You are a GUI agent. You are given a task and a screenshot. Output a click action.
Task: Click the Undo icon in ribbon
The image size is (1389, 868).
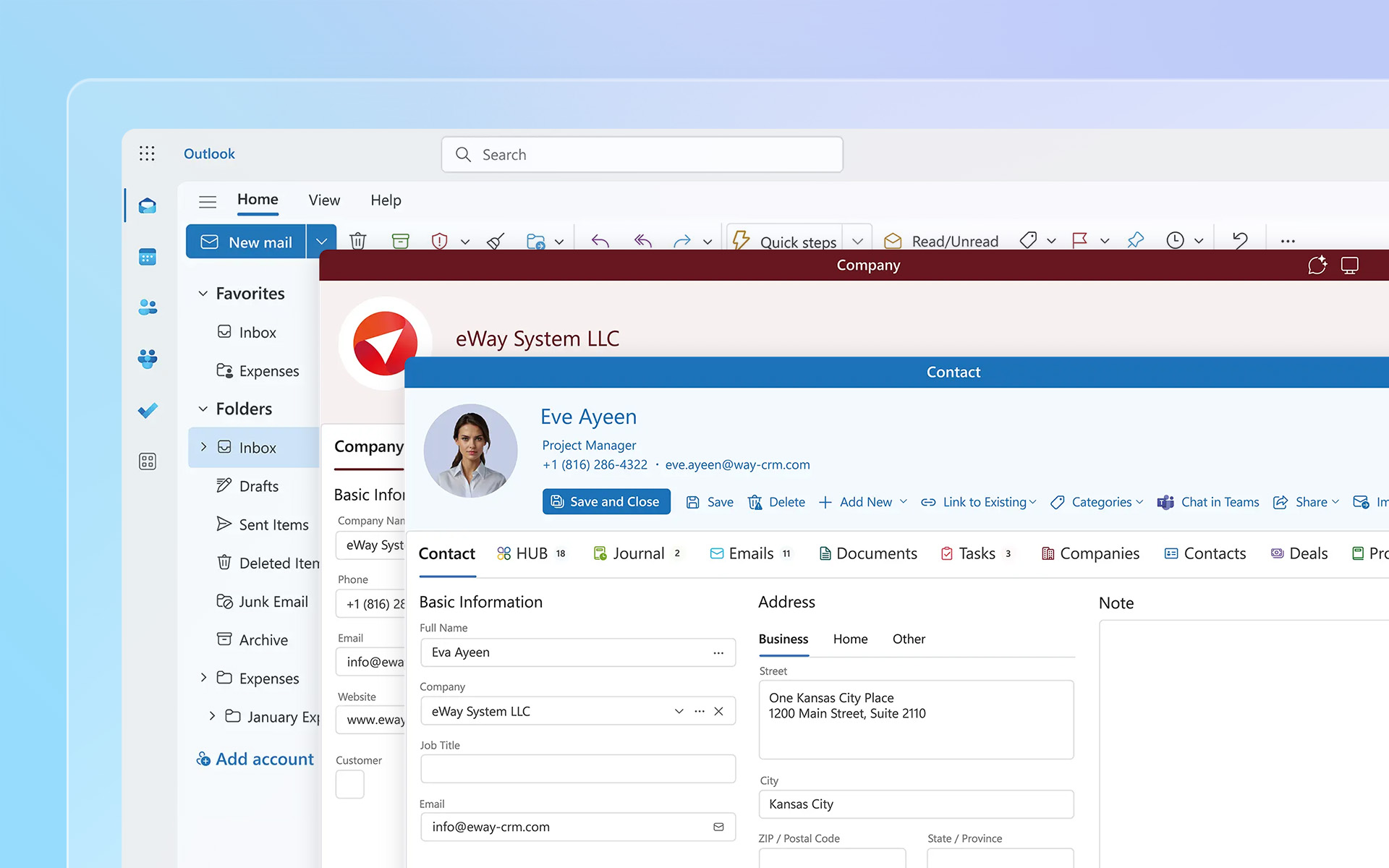(x=1241, y=240)
